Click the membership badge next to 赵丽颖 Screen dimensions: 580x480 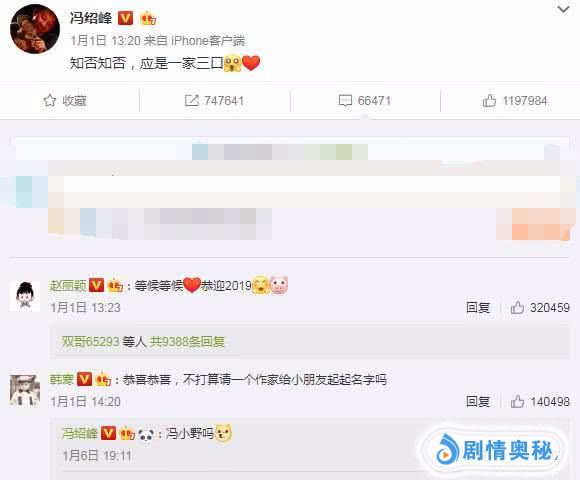pos(115,285)
